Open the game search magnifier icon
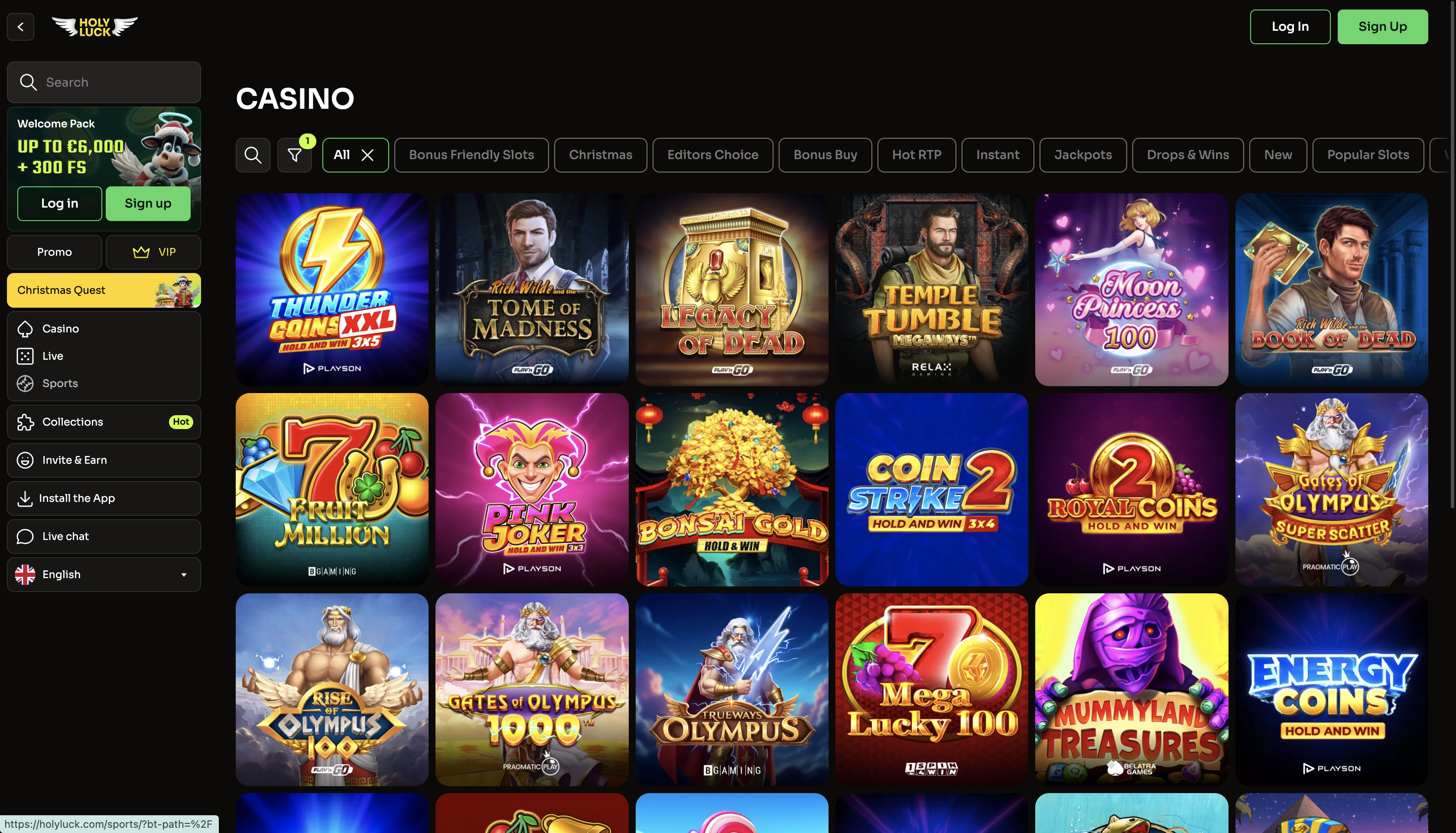This screenshot has height=833, width=1456. tap(253, 154)
